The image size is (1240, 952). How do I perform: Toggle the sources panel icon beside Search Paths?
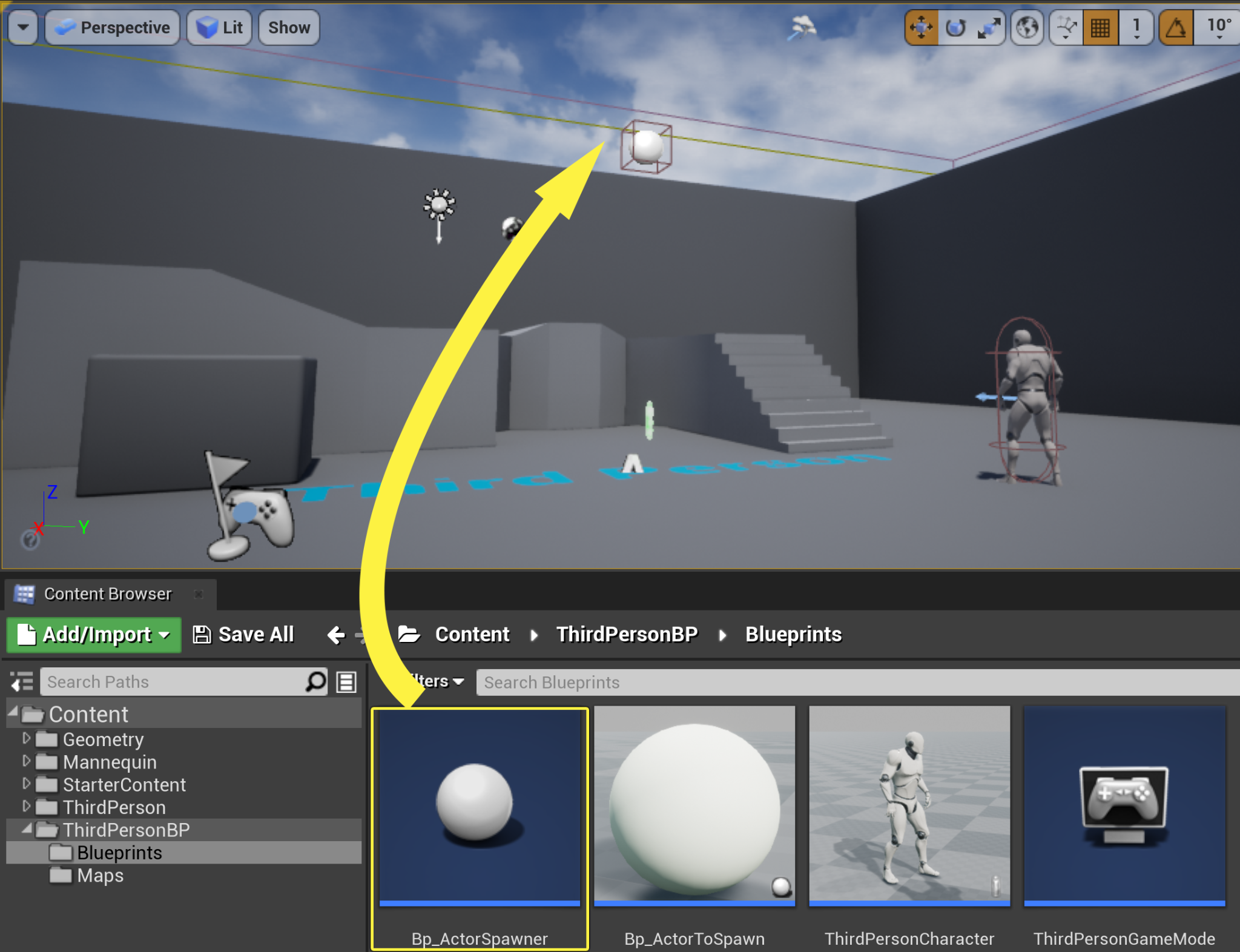22,682
